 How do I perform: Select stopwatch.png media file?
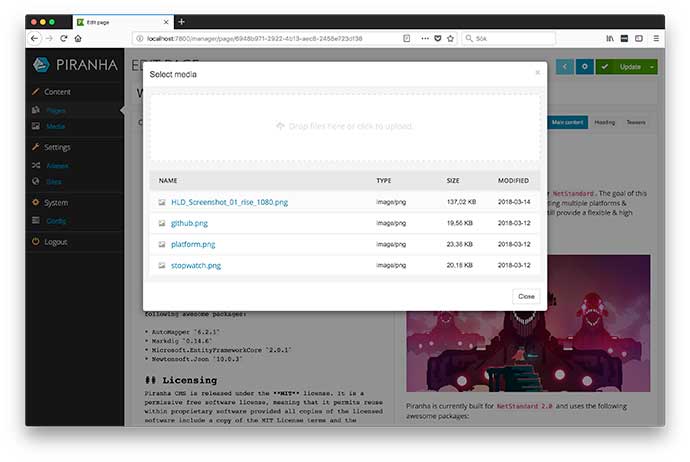196,265
